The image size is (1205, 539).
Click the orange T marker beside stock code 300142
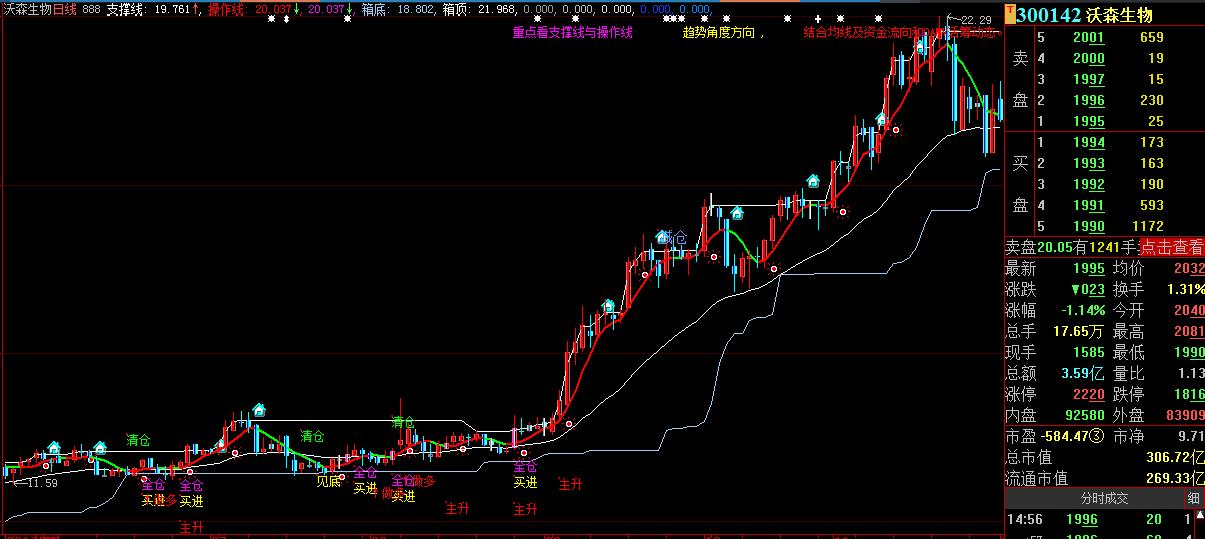click(1010, 14)
